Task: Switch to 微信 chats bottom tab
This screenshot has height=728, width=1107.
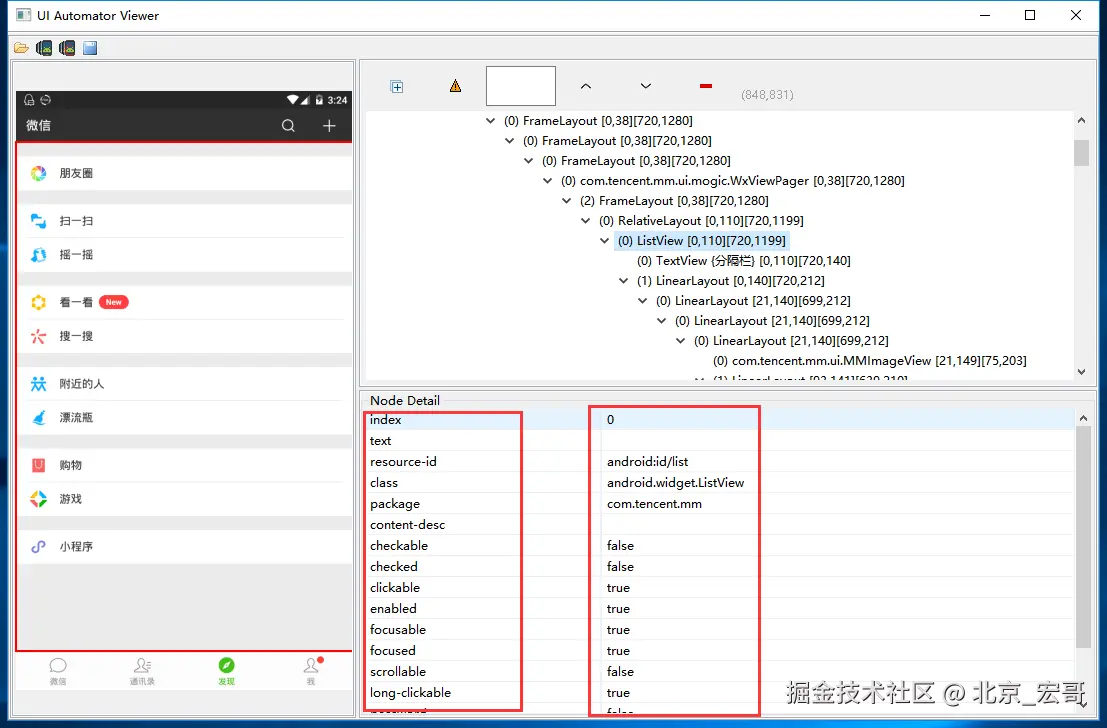Action: click(58, 671)
